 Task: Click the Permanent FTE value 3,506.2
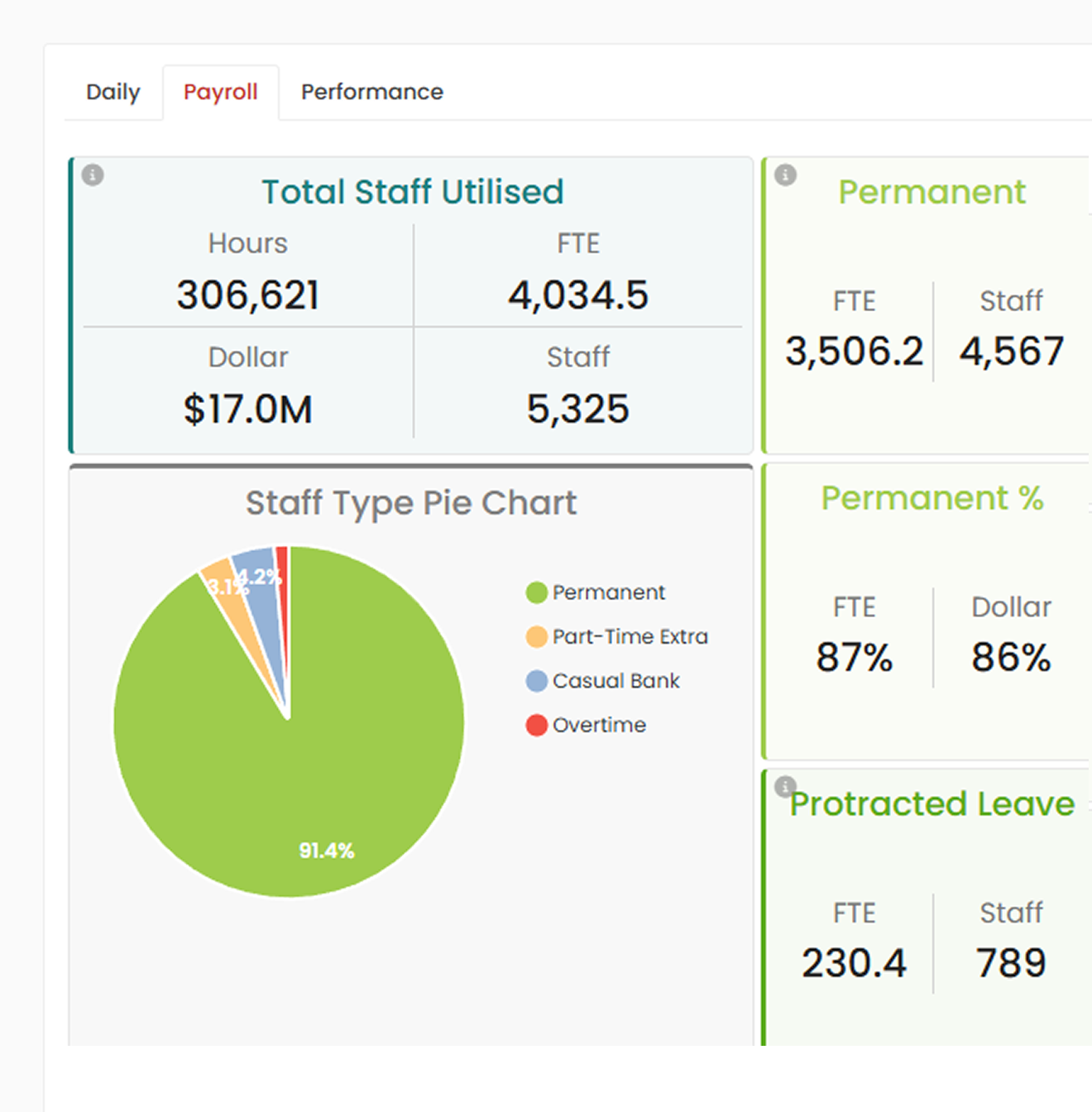tap(855, 352)
